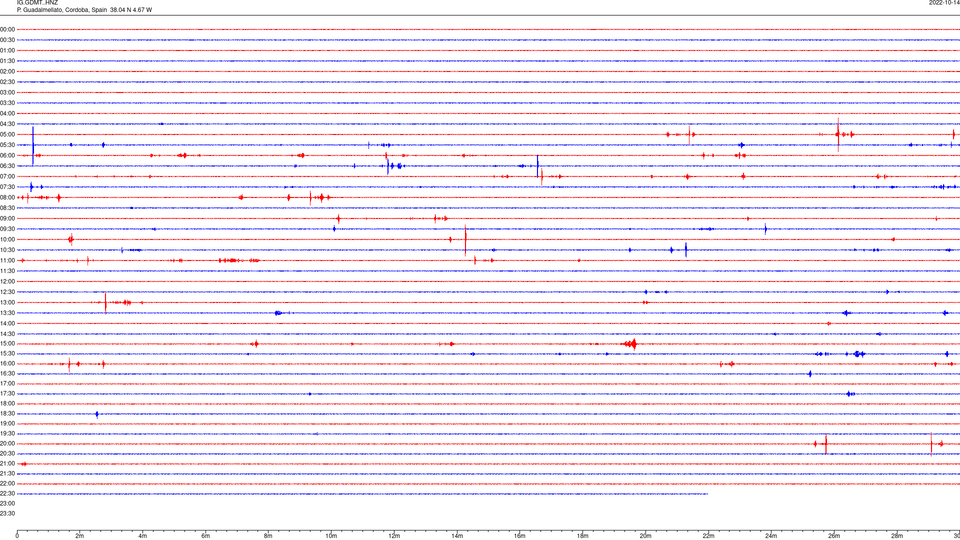The image size is (960, 540).
Task: Click the '12m' x-axis tick label
Action: pyautogui.click(x=394, y=536)
